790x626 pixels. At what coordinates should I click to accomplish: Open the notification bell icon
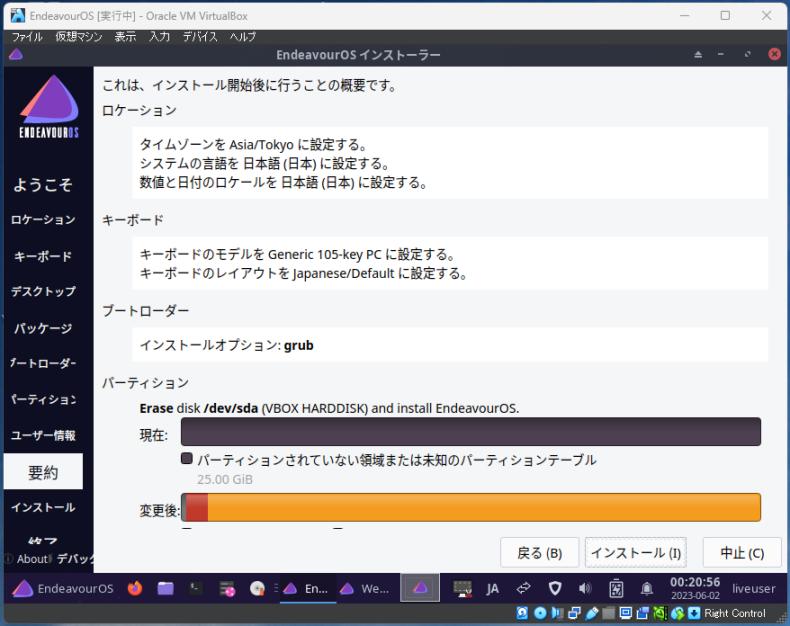pos(647,588)
